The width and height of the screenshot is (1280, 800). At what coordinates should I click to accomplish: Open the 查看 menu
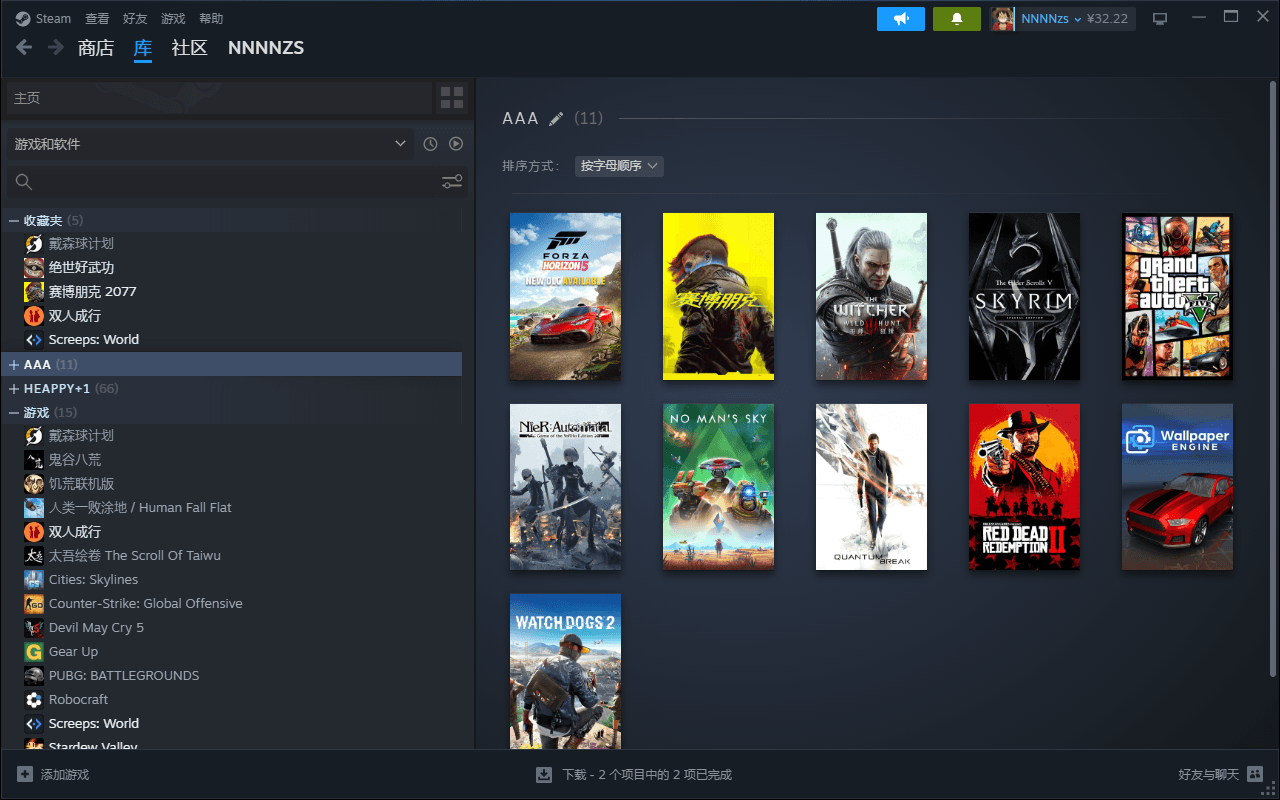97,19
